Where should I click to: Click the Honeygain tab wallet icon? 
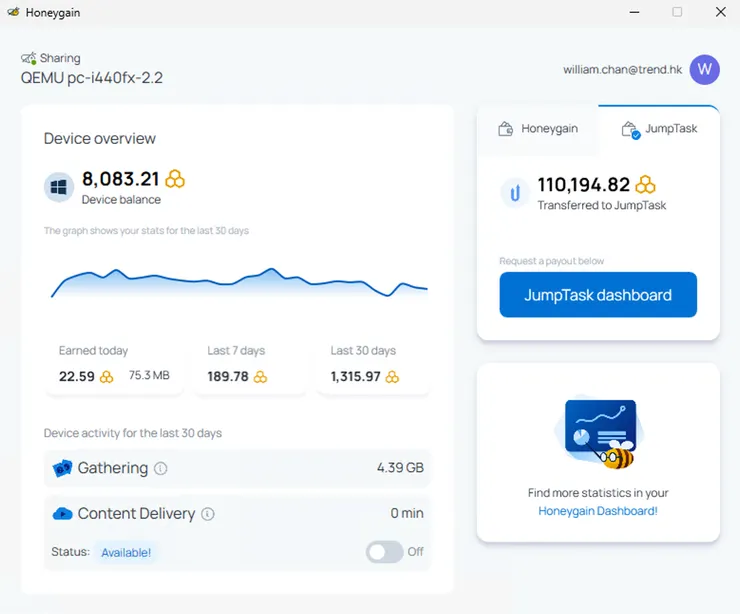pyautogui.click(x=505, y=128)
